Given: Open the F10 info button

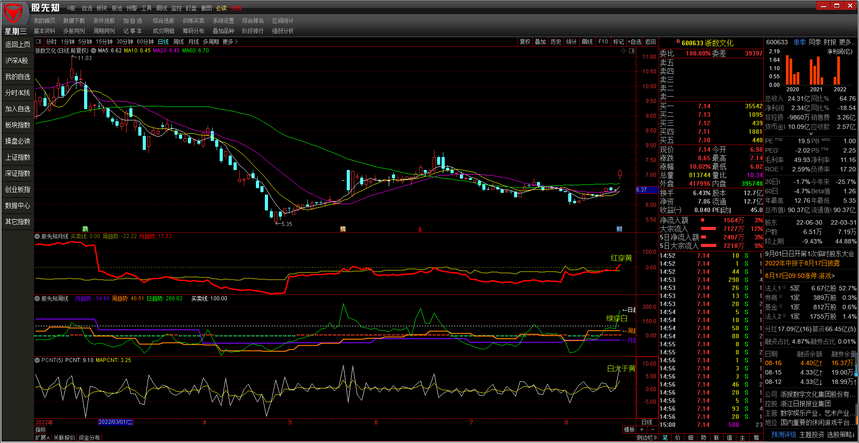Looking at the screenshot, I should [603, 42].
